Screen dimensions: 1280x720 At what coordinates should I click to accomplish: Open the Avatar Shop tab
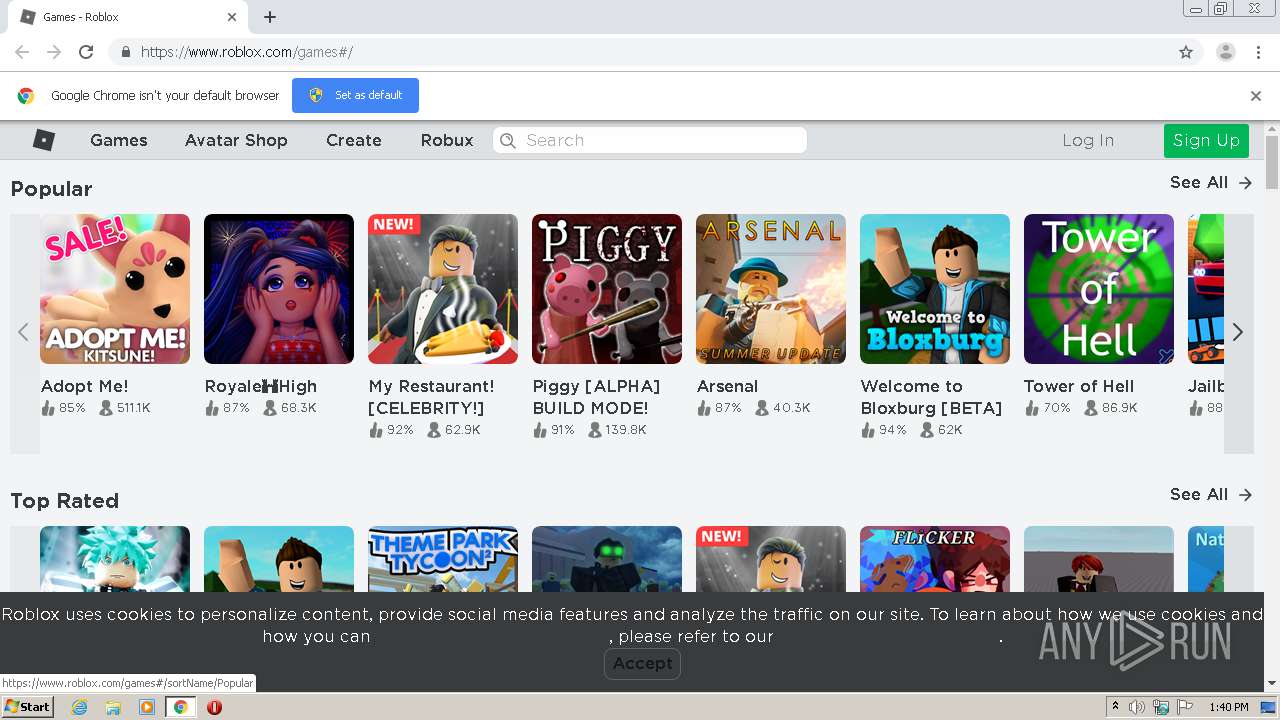tap(236, 140)
